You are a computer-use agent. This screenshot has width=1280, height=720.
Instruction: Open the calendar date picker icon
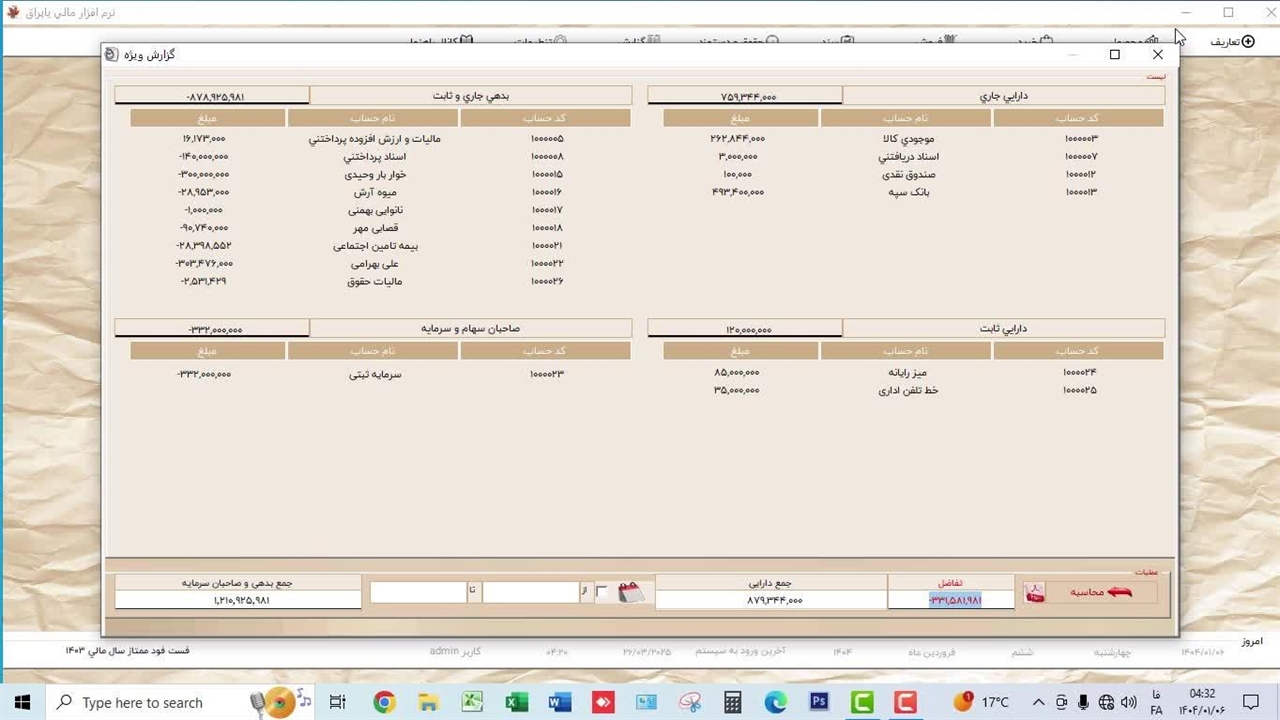[629, 592]
